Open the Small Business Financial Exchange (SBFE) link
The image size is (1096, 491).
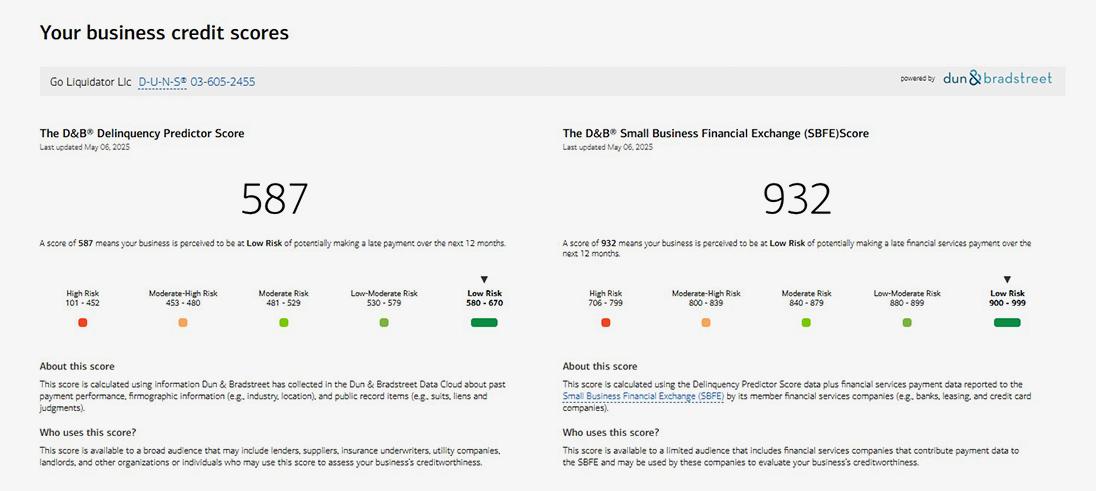tap(643, 396)
